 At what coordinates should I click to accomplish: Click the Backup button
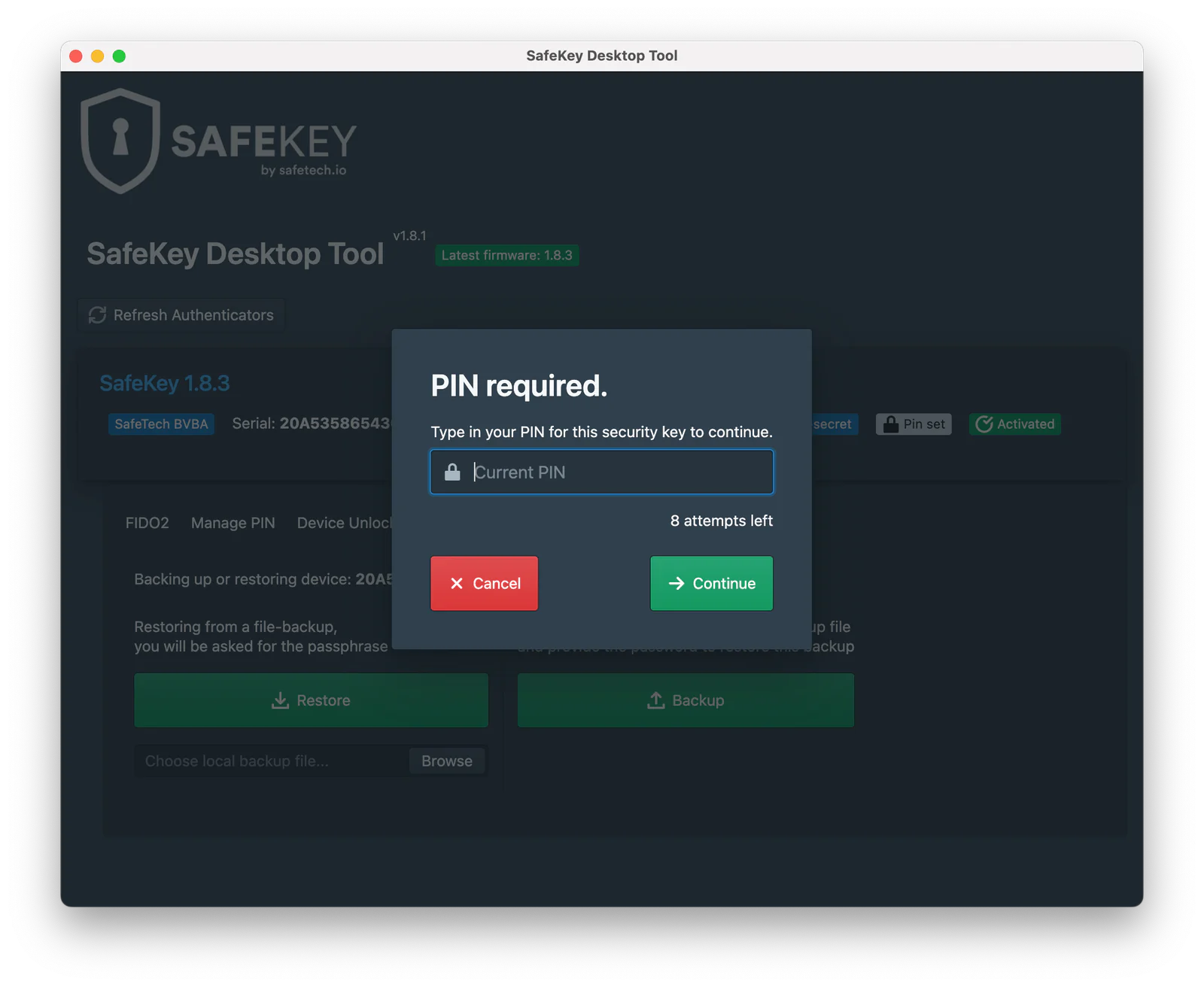pyautogui.click(x=686, y=700)
